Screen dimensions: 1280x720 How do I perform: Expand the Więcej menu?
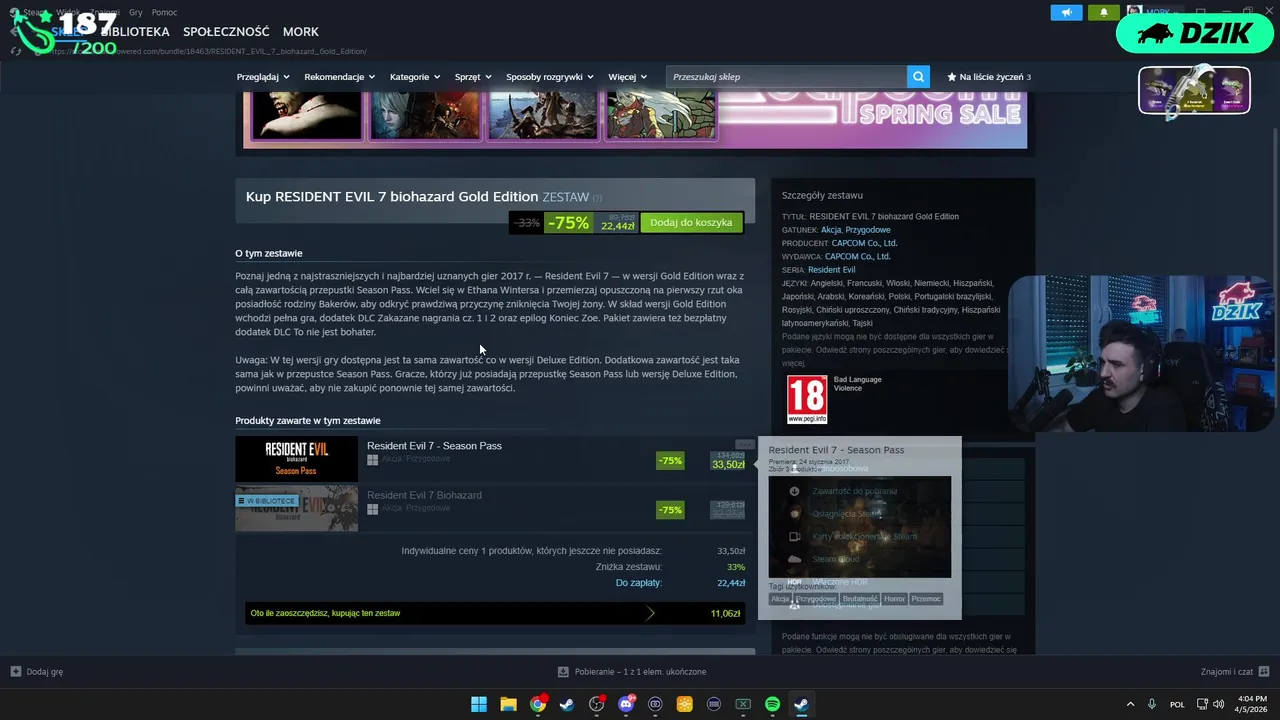point(627,77)
